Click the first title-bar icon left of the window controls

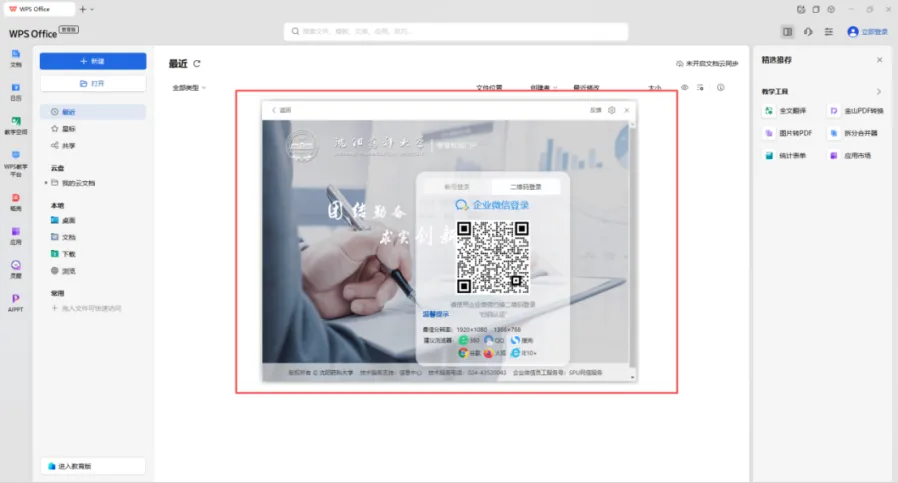pos(801,9)
